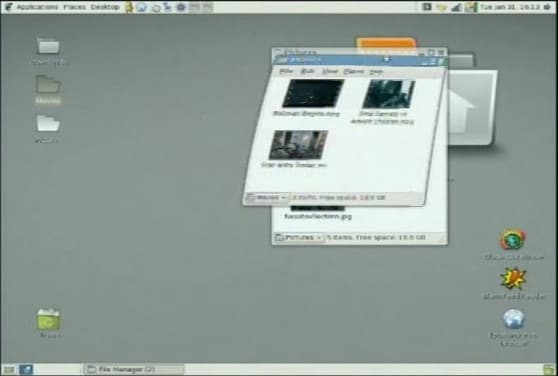Screen dimensions: 558x376
Task: Expand the Movies location dropdown
Action: pyautogui.click(x=267, y=197)
